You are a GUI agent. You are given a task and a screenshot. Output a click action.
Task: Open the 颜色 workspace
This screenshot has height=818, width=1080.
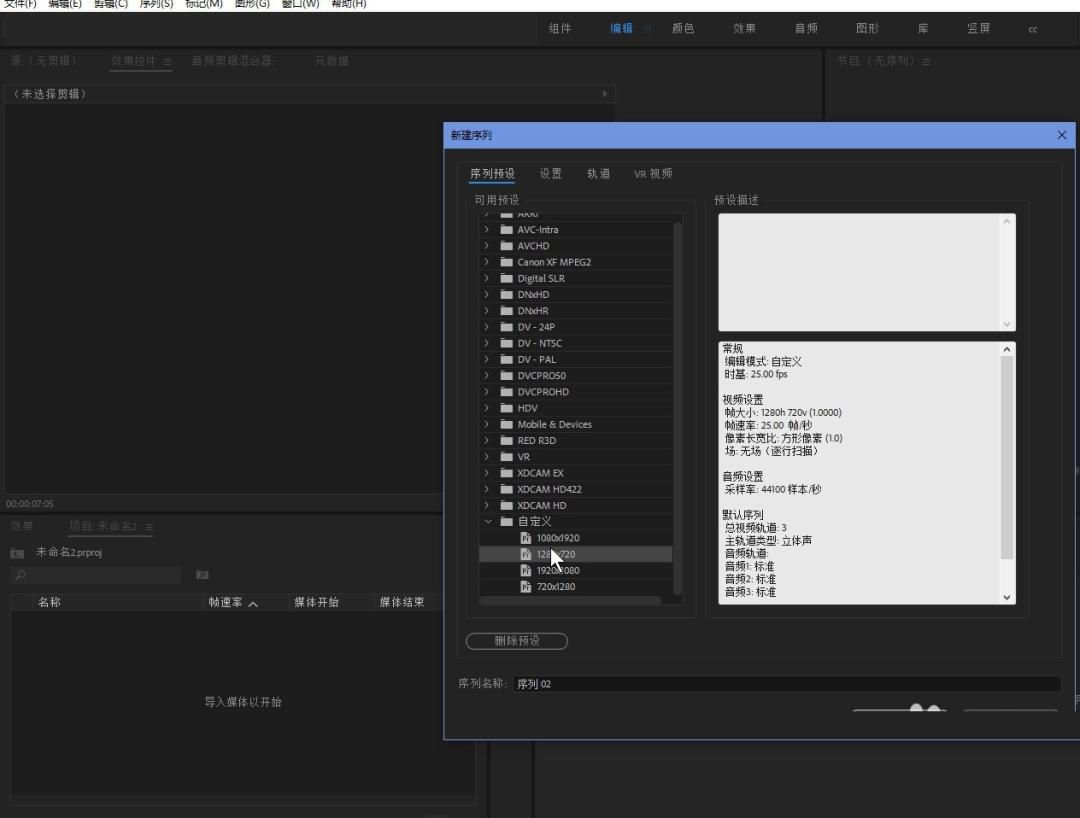click(683, 29)
